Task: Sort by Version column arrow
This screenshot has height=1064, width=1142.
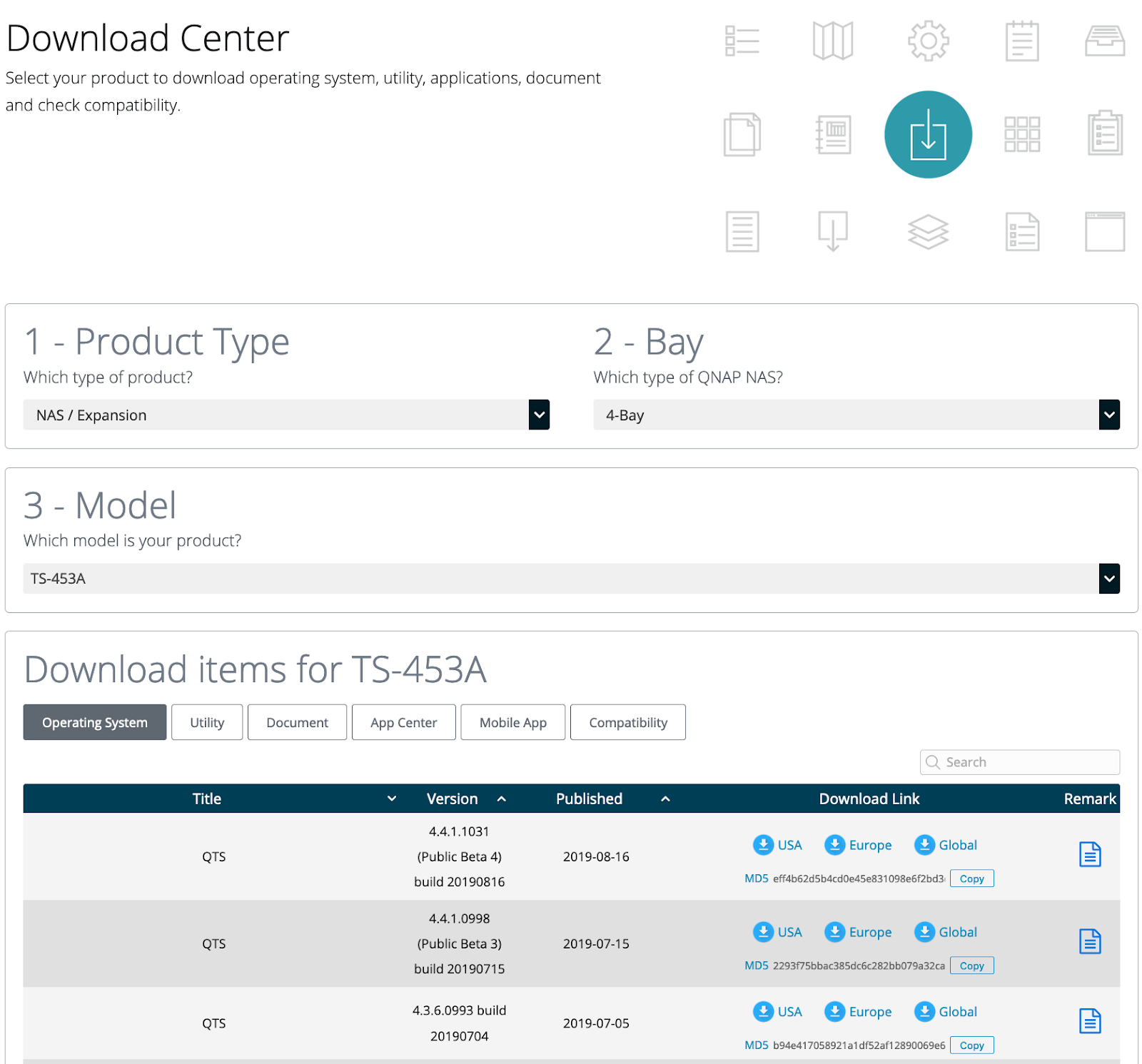Action: pyautogui.click(x=501, y=799)
